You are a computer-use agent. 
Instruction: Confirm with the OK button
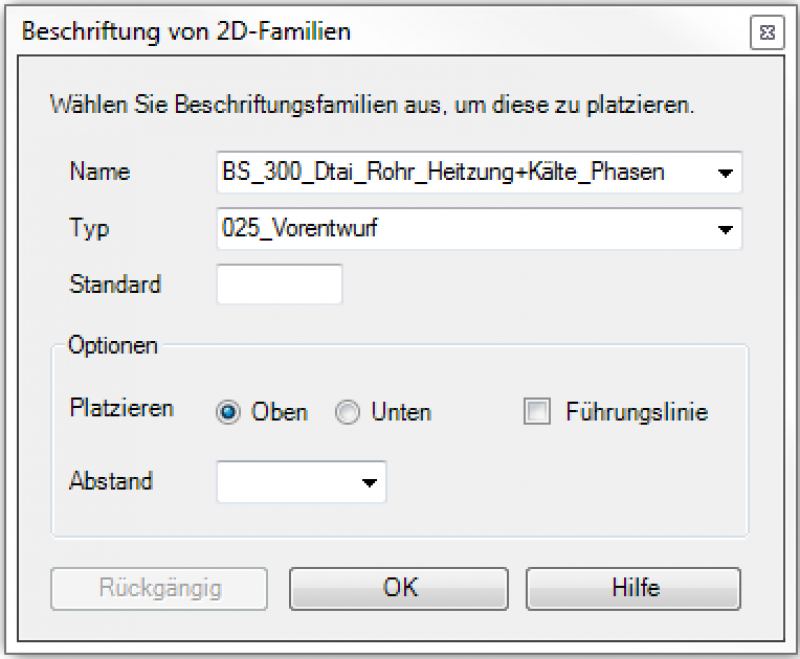point(400,588)
